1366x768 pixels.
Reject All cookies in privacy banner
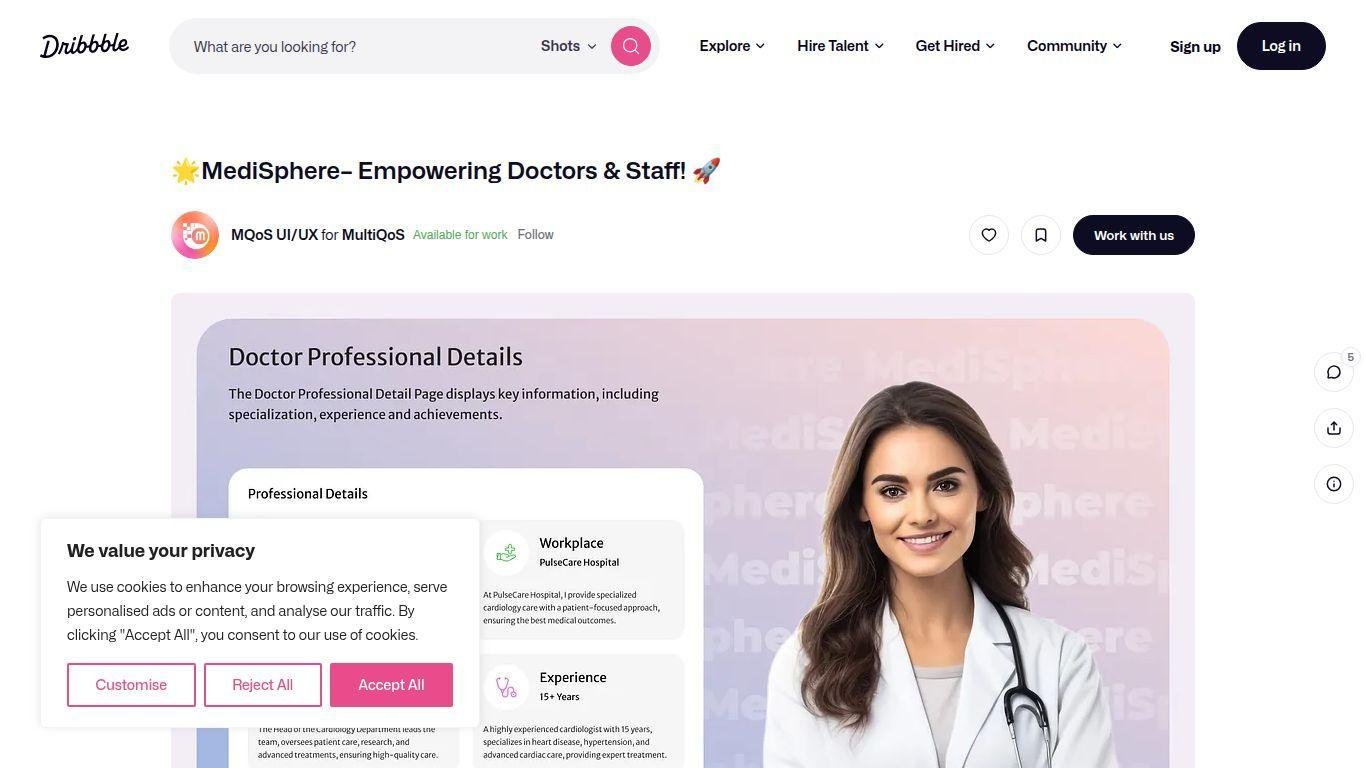coord(263,685)
